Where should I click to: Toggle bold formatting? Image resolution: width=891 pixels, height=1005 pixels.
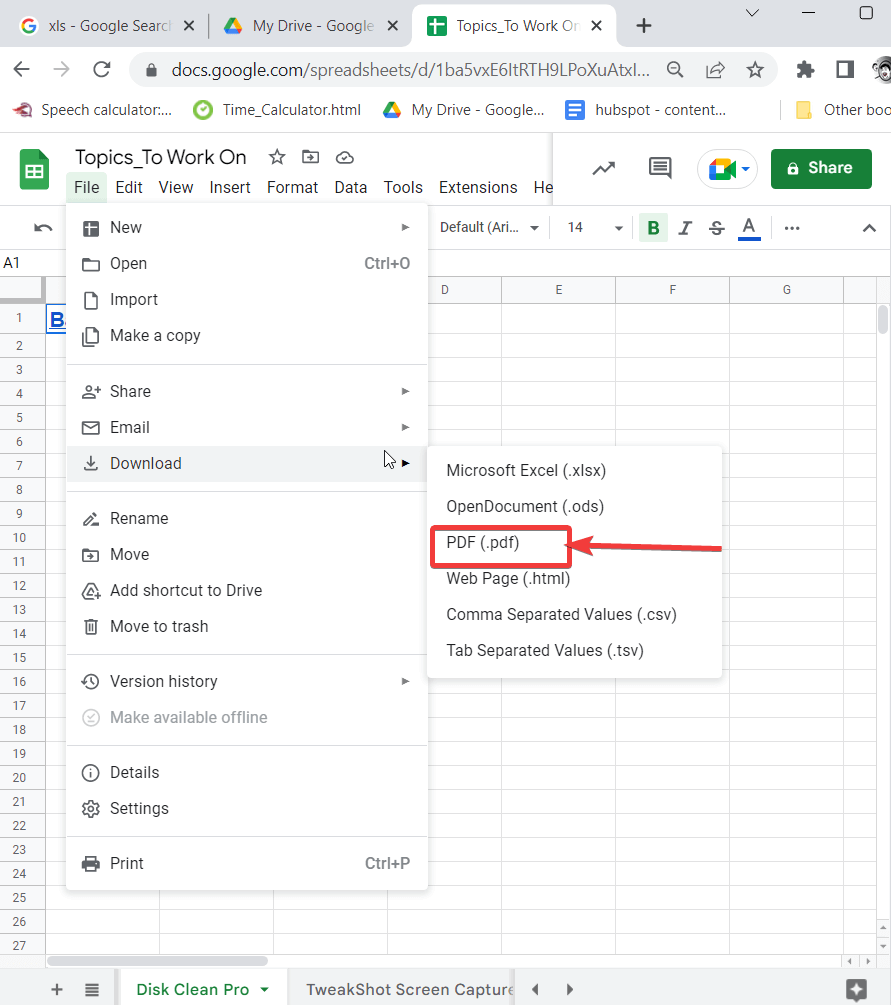pyautogui.click(x=653, y=228)
